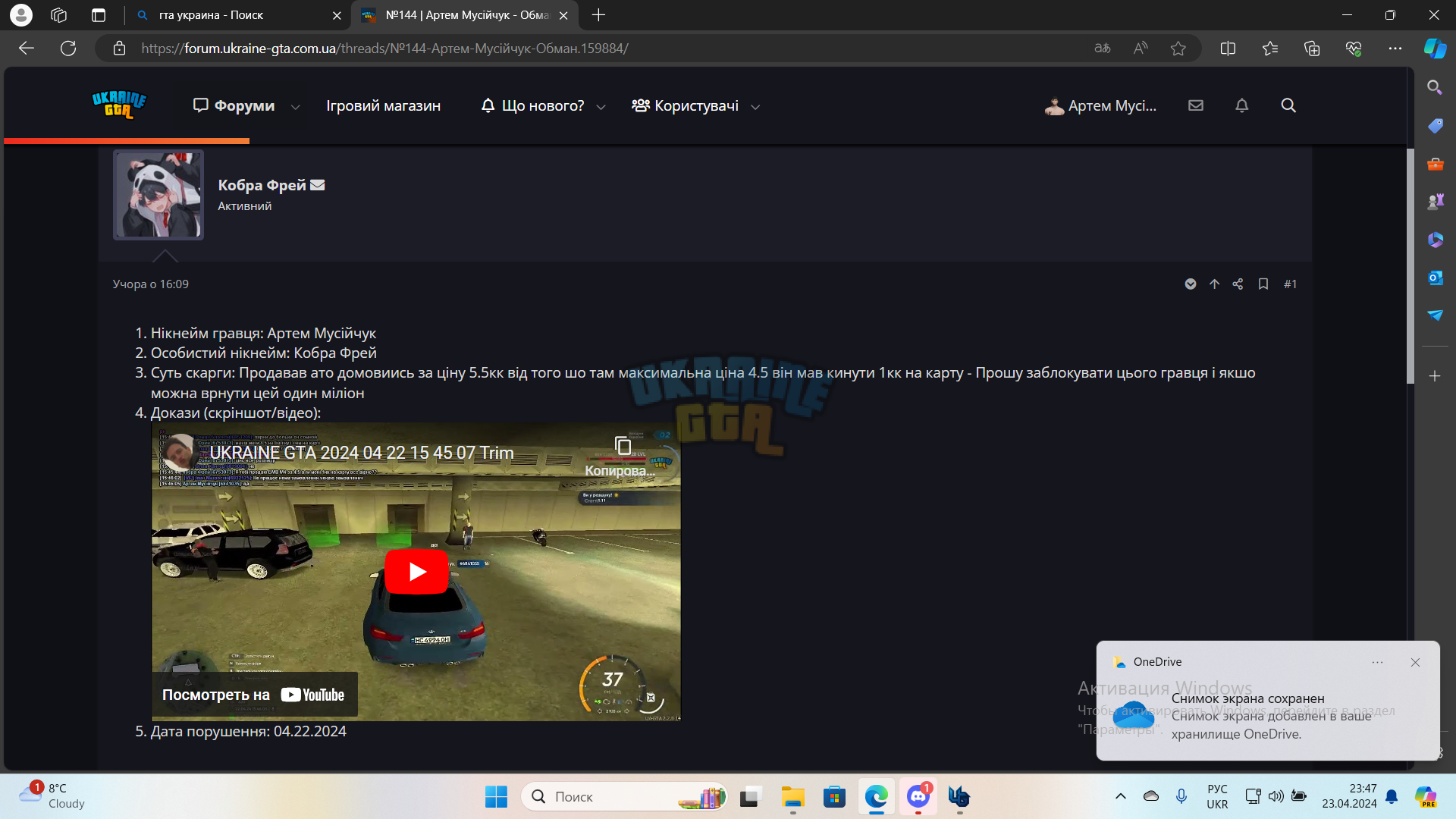Click the page vertical scrollbar
The image size is (1456, 819).
1410,265
